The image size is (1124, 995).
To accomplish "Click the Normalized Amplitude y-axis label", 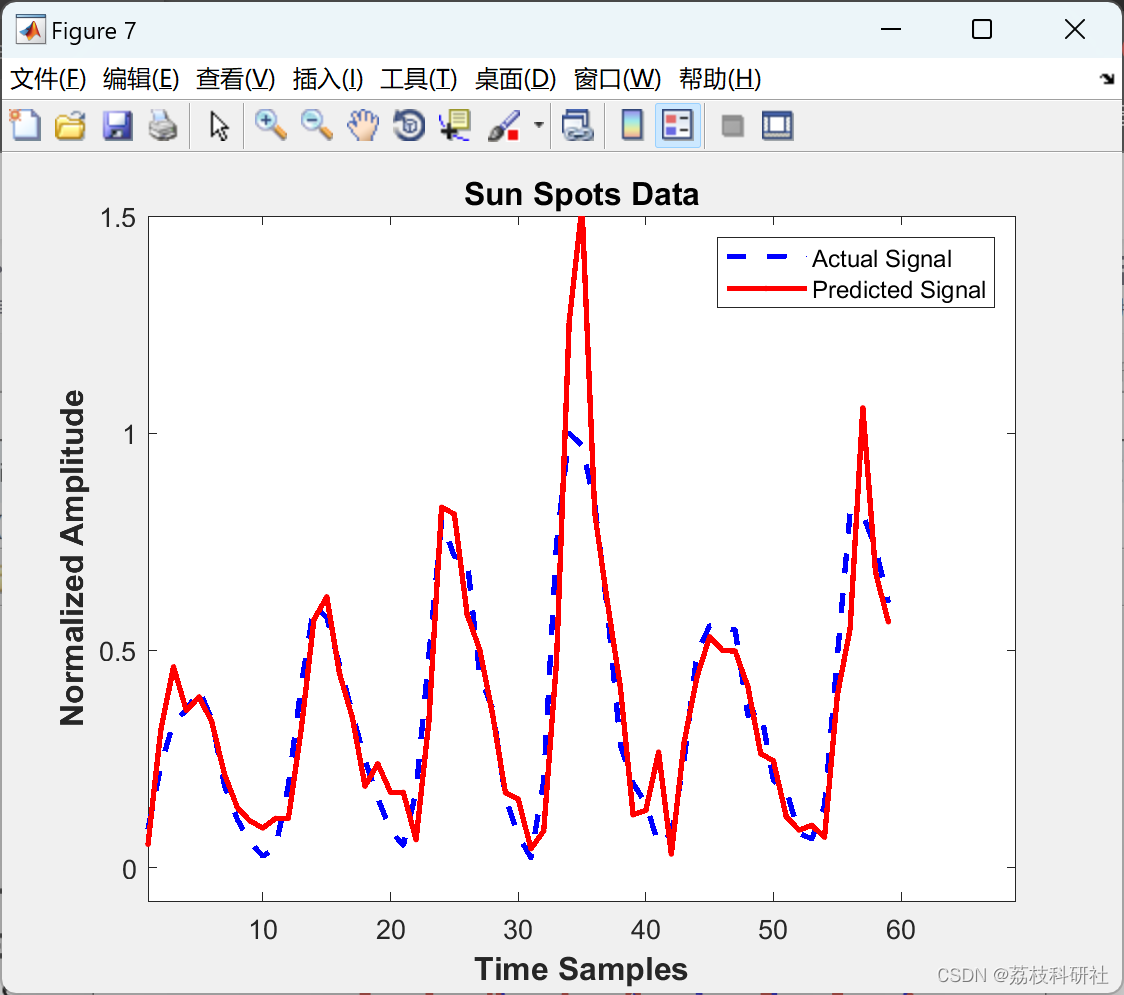I will point(72,558).
